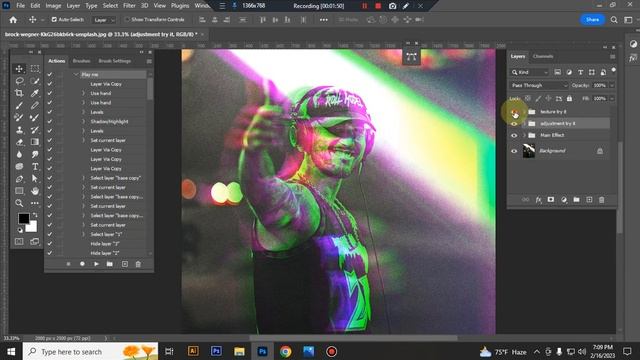This screenshot has width=640, height=360.
Task: Select the Crop tool
Action: 19,93
